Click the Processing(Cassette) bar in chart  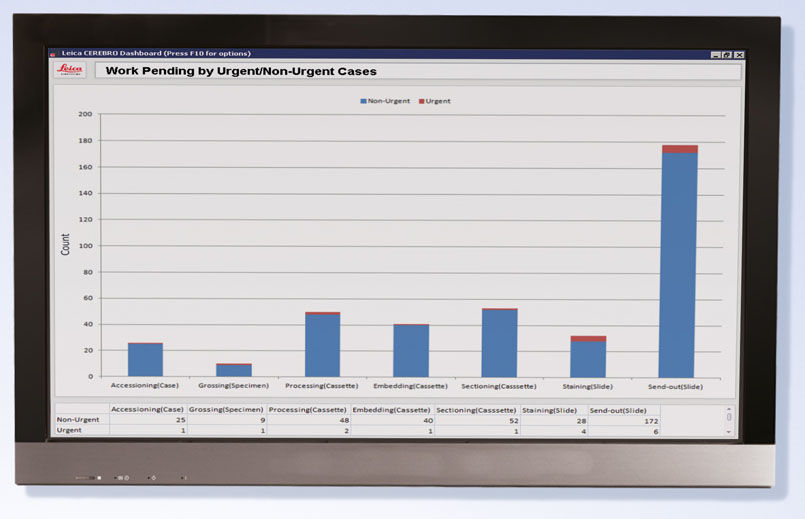[x=322, y=345]
